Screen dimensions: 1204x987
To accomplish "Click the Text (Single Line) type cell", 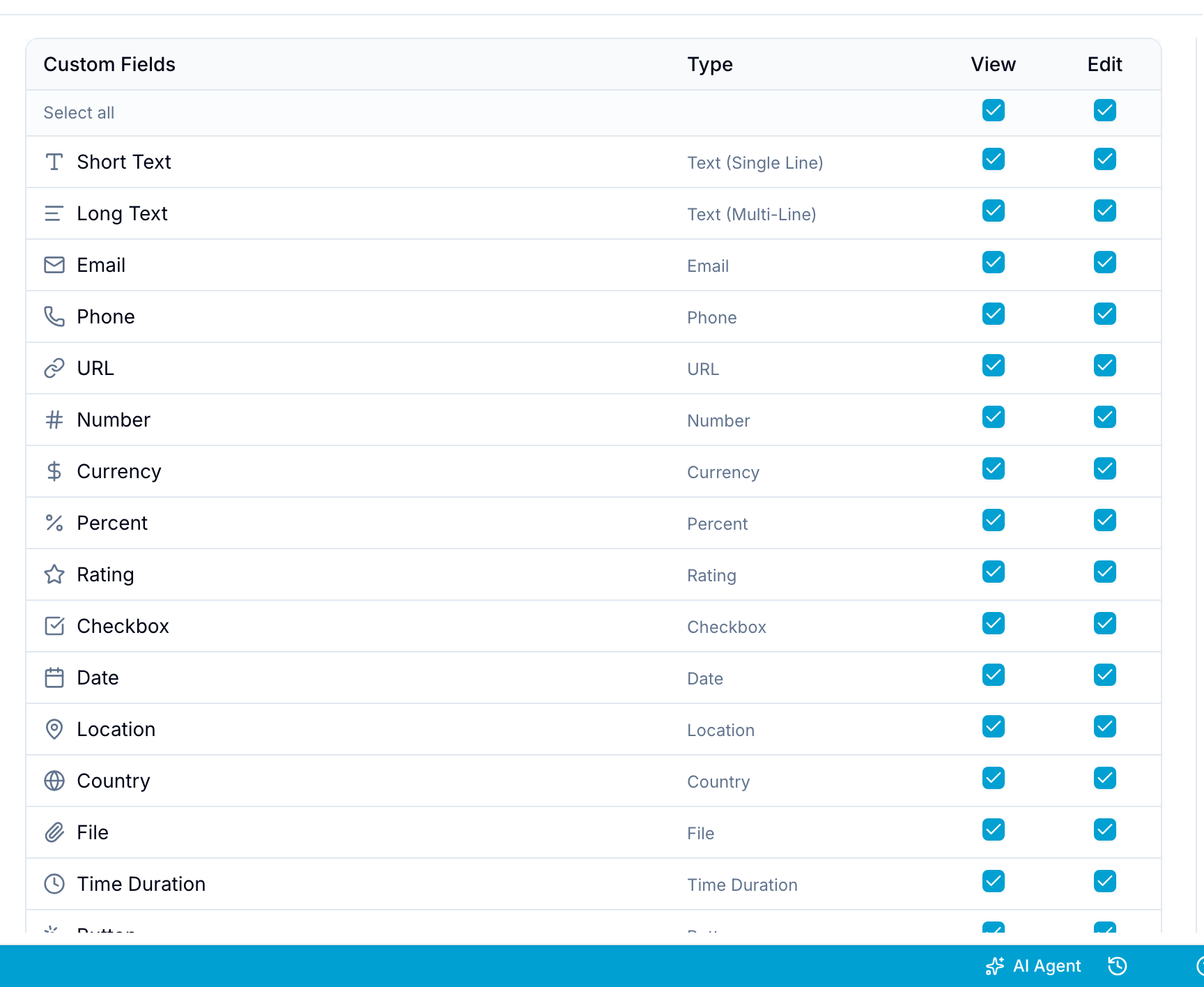I will click(x=755, y=162).
